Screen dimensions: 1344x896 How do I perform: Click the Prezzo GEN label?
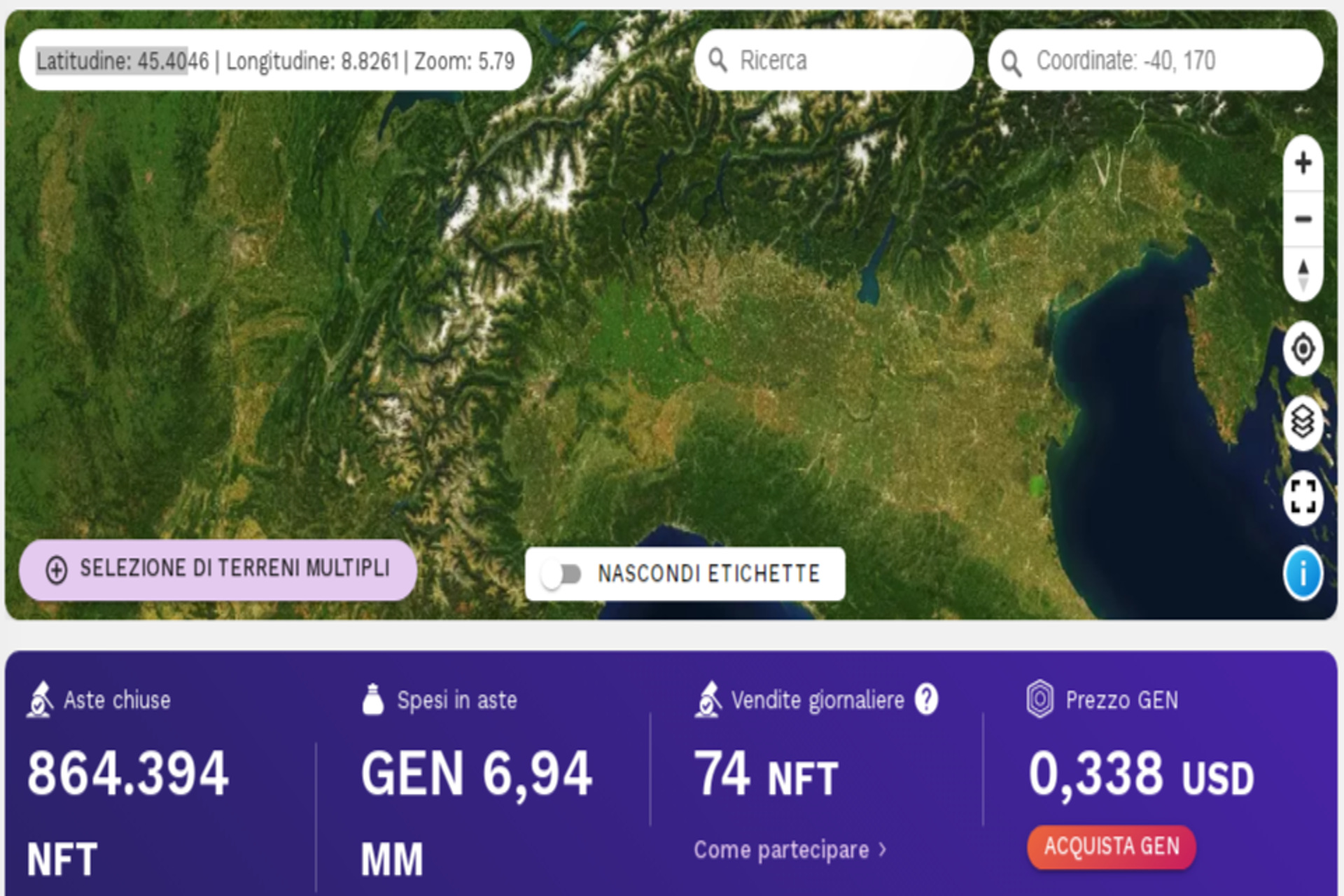[x=1121, y=700]
